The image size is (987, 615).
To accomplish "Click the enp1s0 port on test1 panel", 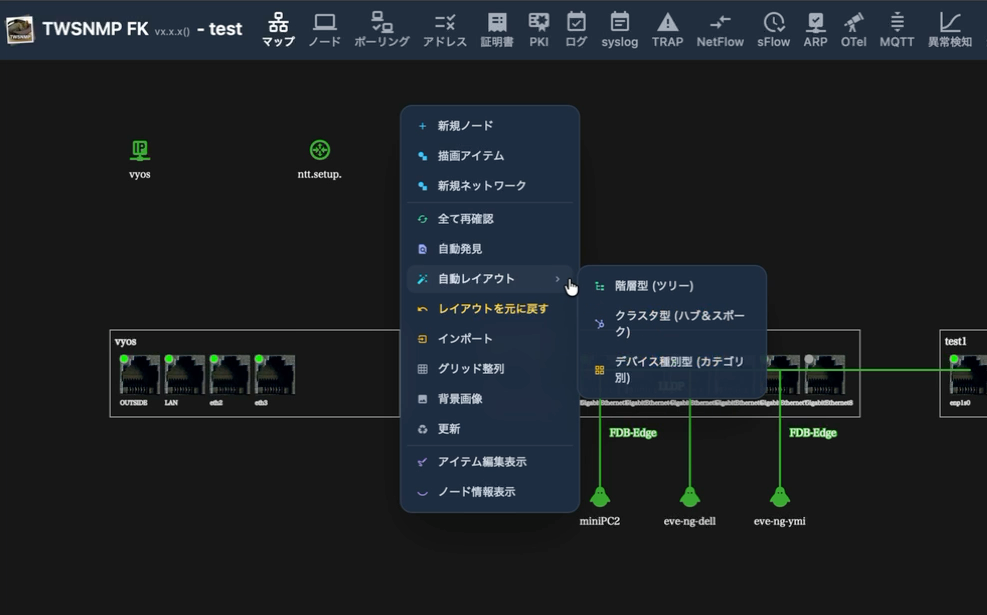I will pos(968,375).
